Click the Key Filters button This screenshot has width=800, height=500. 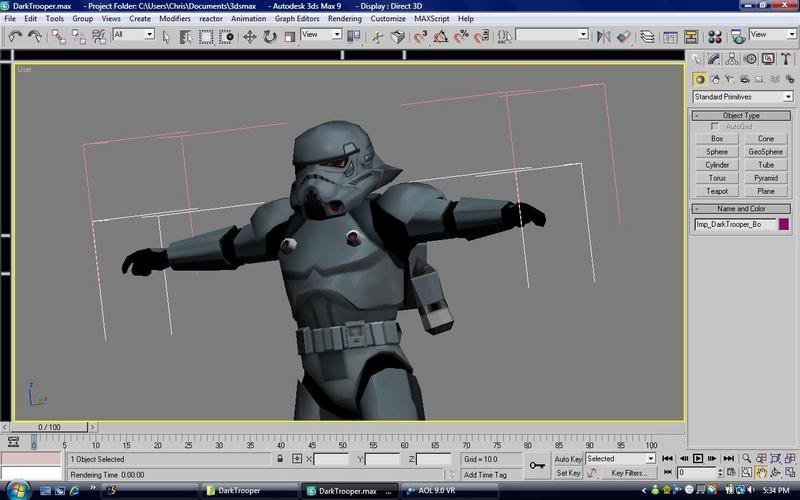pyautogui.click(x=628, y=472)
